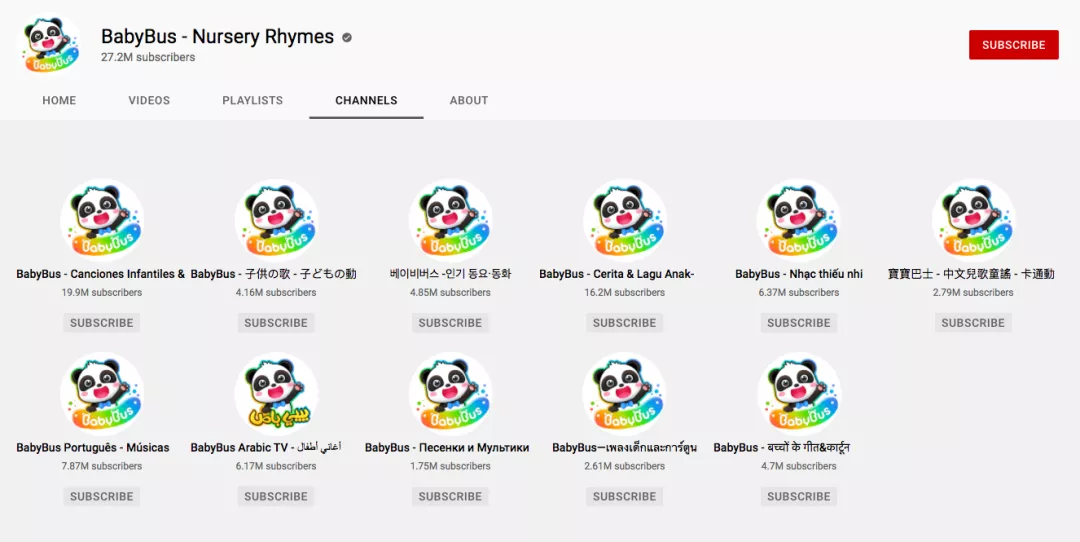
Task: Click the 4.7M subscribers text
Action: click(x=799, y=466)
